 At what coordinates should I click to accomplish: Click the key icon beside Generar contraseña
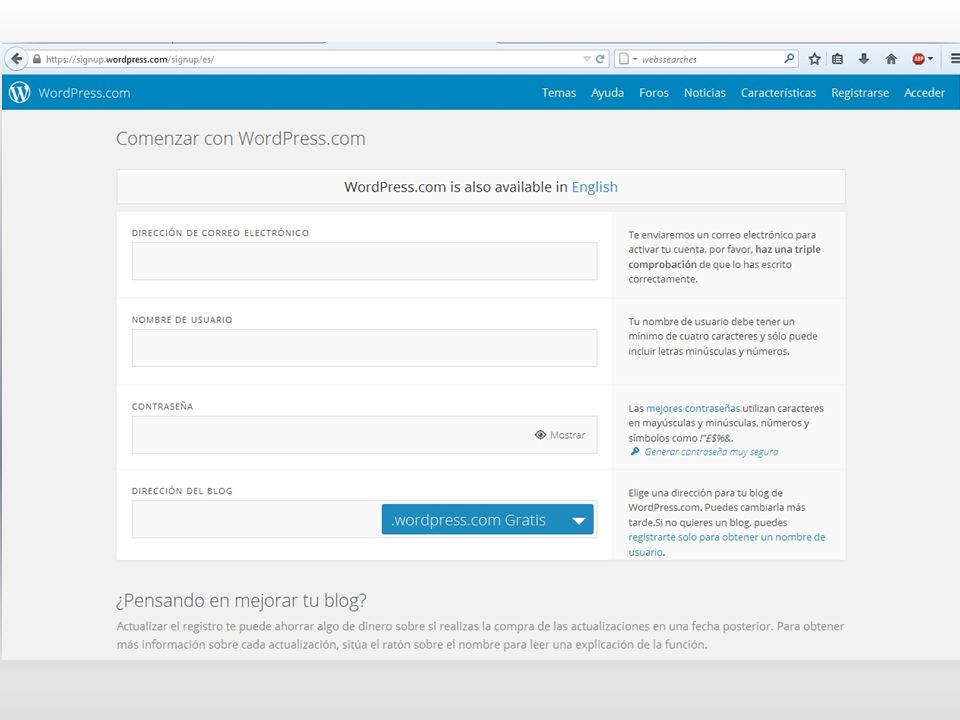(635, 452)
